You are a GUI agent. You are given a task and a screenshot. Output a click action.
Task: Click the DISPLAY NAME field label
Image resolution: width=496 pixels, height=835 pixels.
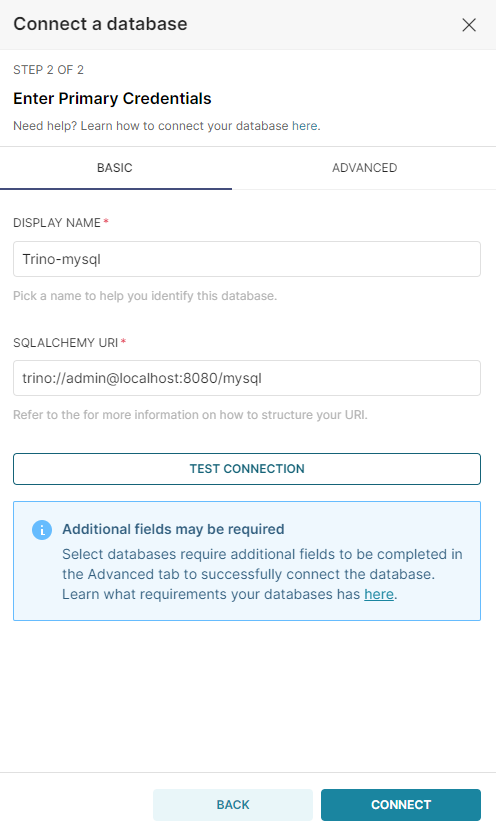57,223
